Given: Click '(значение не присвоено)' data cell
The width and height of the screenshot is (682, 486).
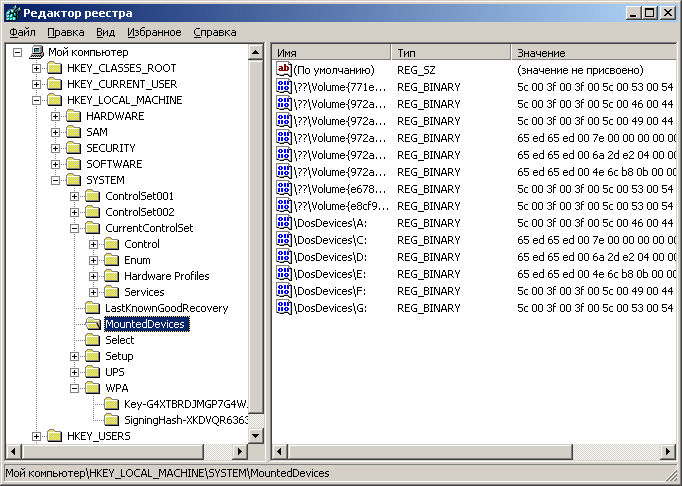Looking at the screenshot, I should pos(580,70).
